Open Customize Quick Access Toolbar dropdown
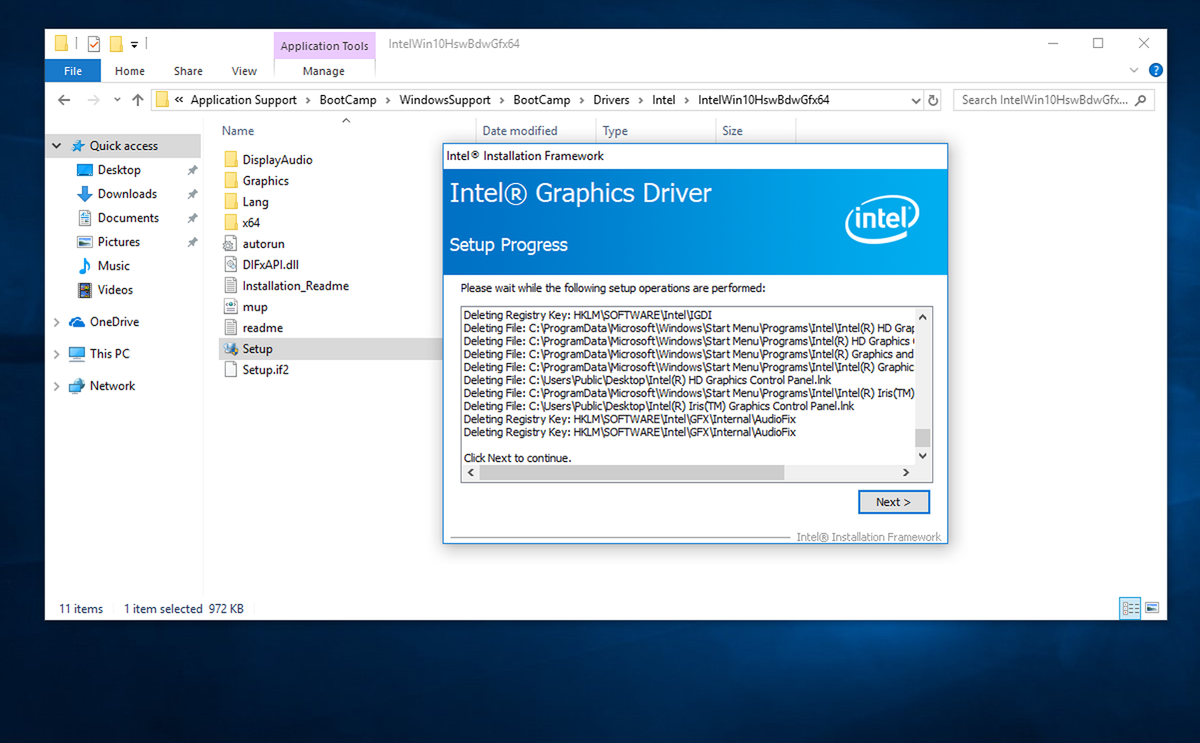1200x743 pixels. pyautogui.click(x=135, y=44)
